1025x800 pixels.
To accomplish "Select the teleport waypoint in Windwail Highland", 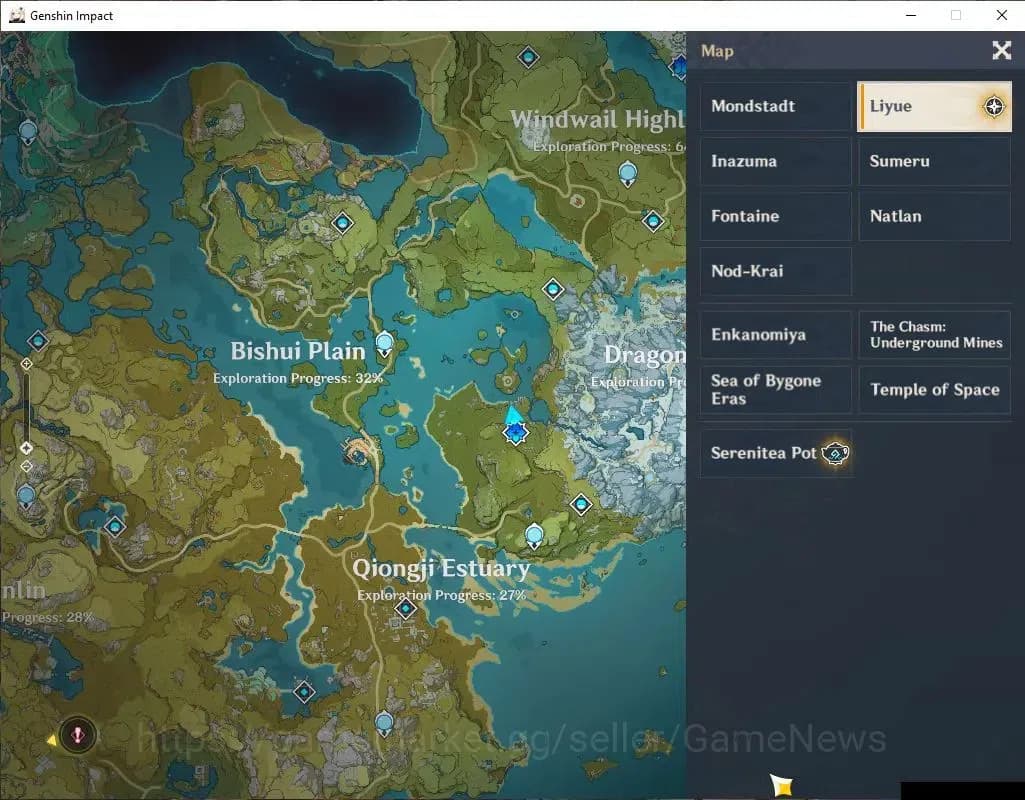I will [628, 175].
